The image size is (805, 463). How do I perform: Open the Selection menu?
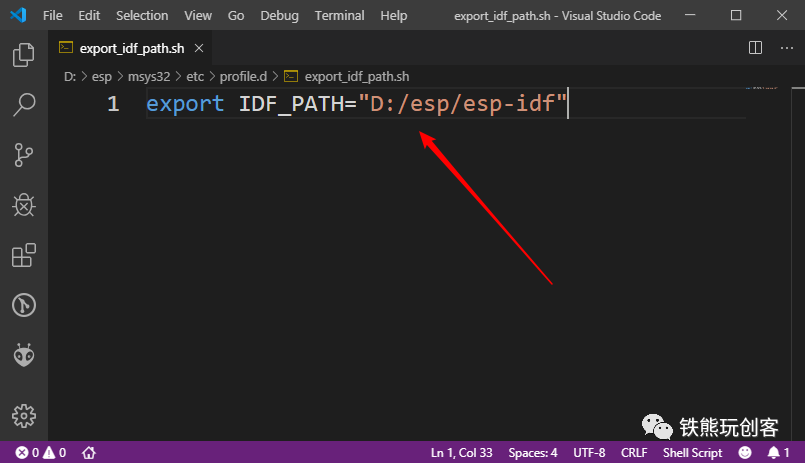[142, 15]
